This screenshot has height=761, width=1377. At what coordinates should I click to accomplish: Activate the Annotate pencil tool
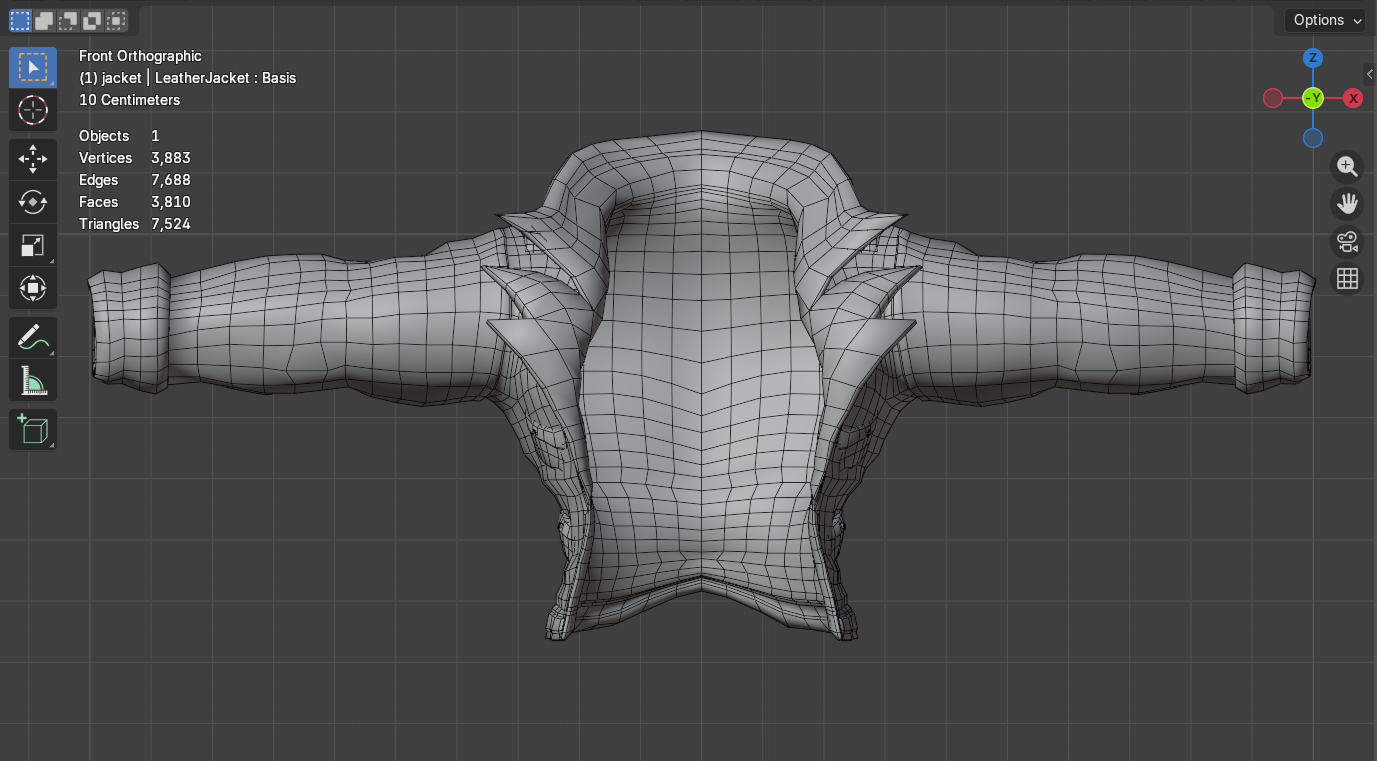click(x=33, y=338)
